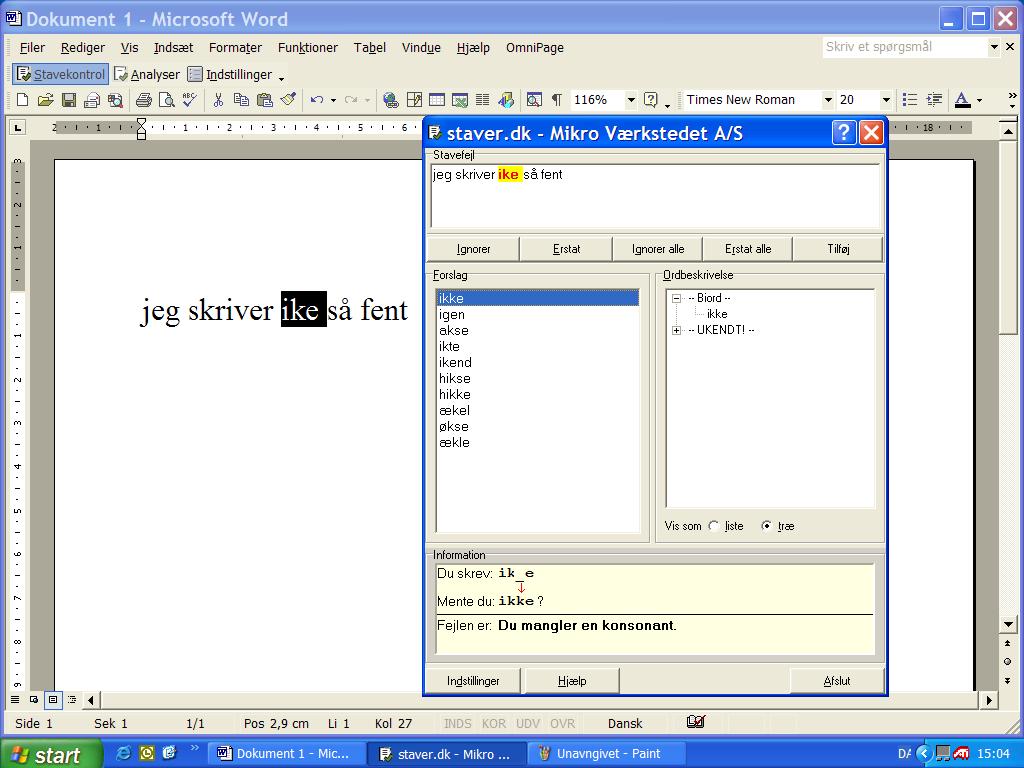Image resolution: width=1024 pixels, height=768 pixels.
Task: Open Tables and Borders toolbar icon
Action: 414,100
